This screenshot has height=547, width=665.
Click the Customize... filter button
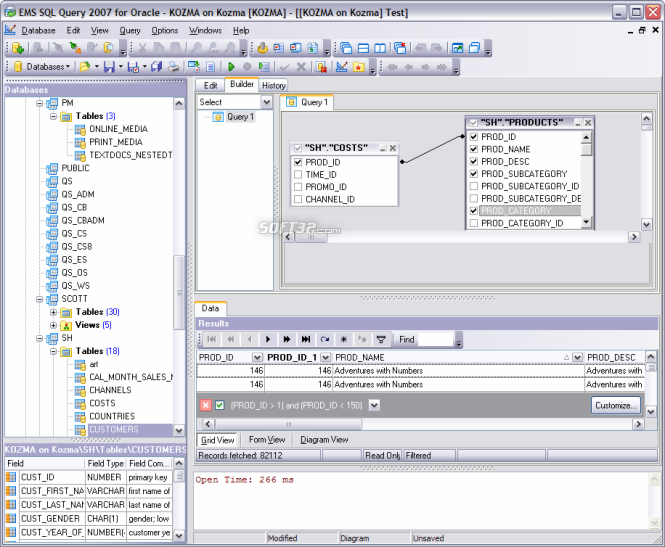pos(615,405)
